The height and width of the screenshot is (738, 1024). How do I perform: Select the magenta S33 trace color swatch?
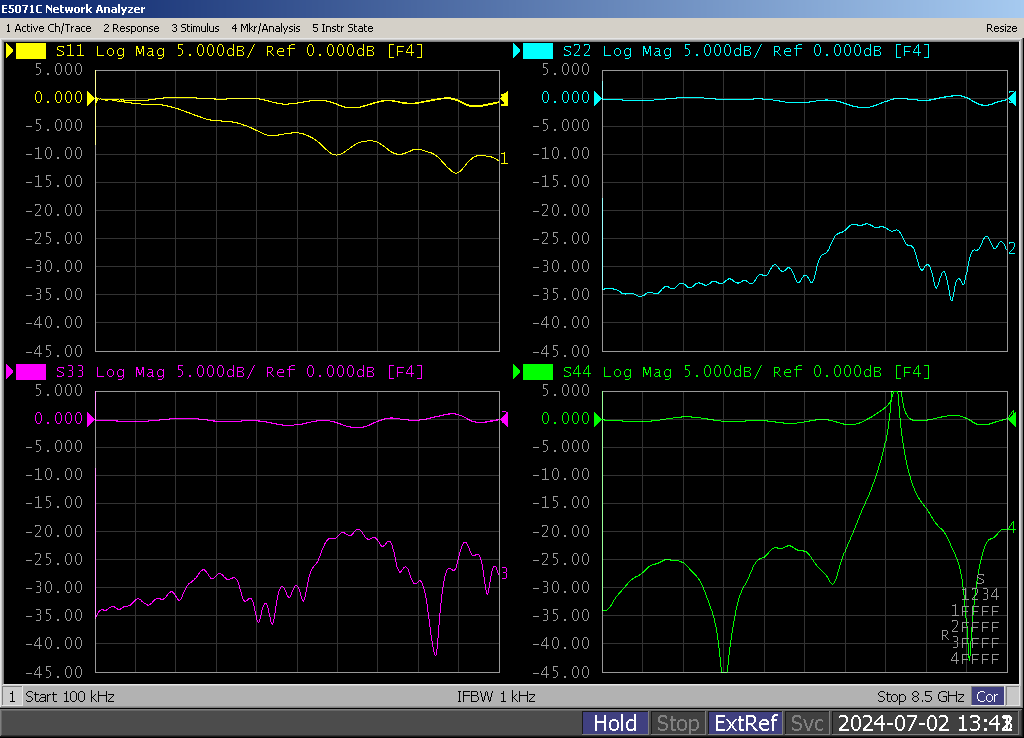coord(30,372)
